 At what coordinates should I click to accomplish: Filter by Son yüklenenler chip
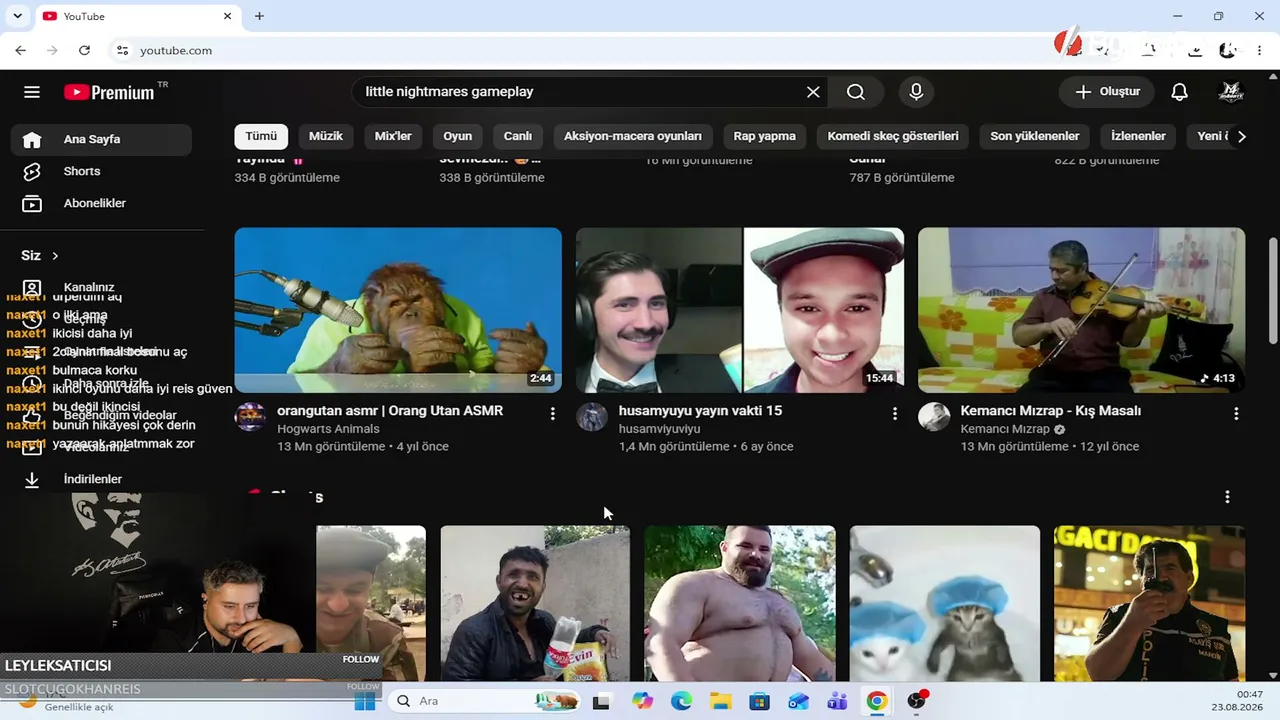pyautogui.click(x=1035, y=136)
